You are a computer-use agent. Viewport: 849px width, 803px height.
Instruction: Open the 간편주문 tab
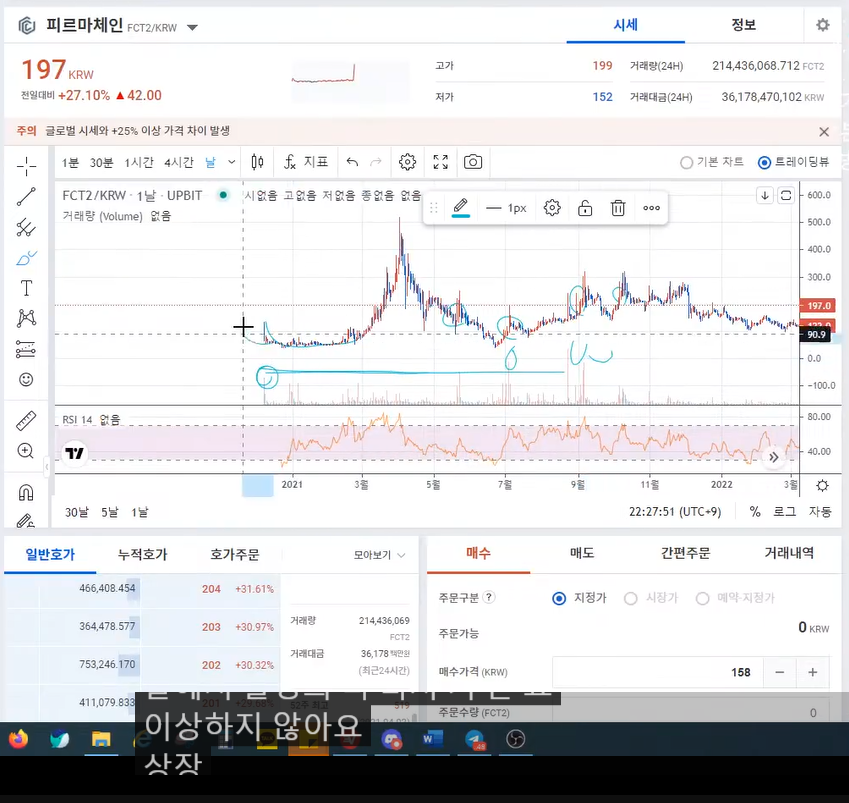(x=685, y=553)
